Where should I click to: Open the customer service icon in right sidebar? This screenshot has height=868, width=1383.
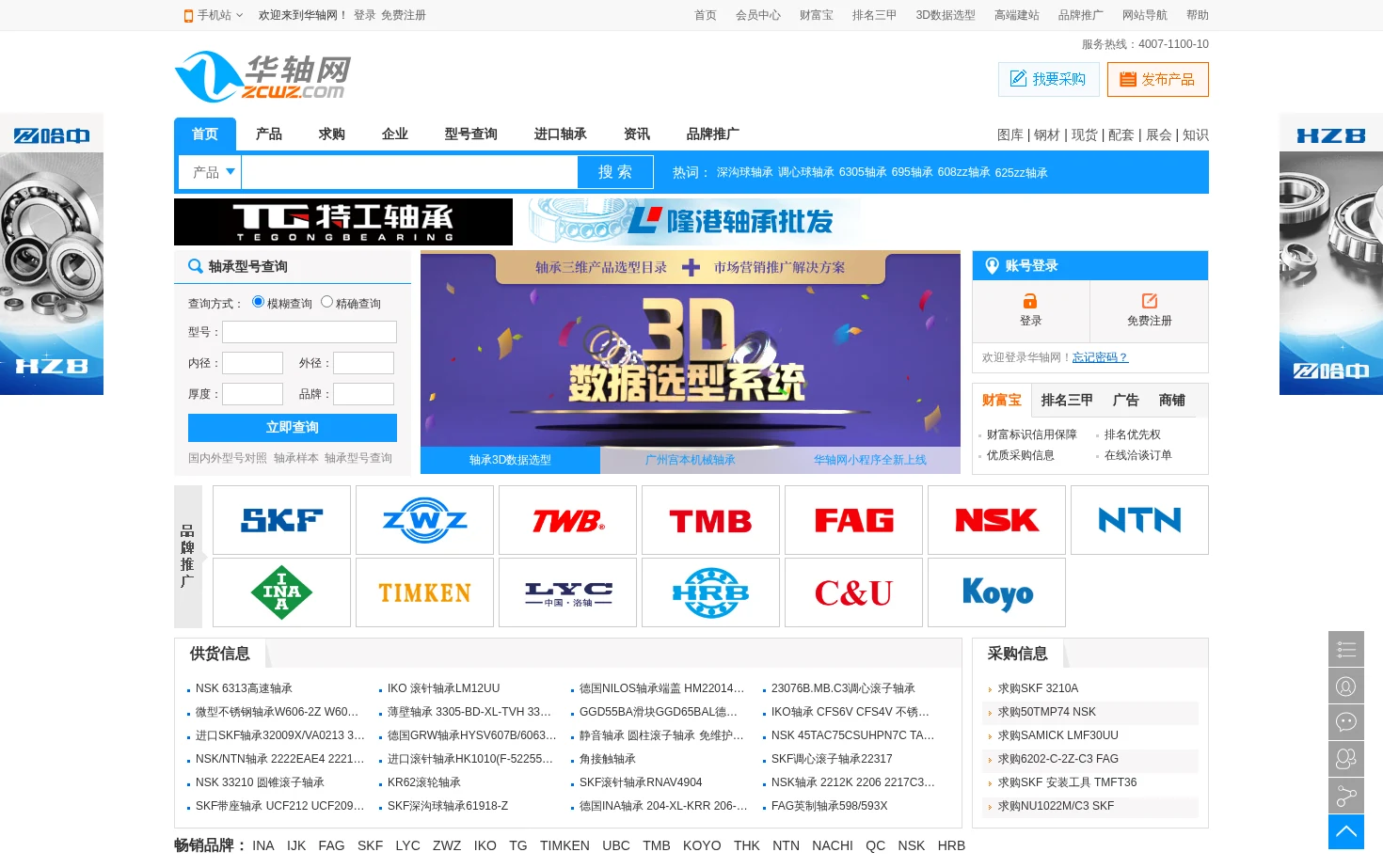[1346, 759]
